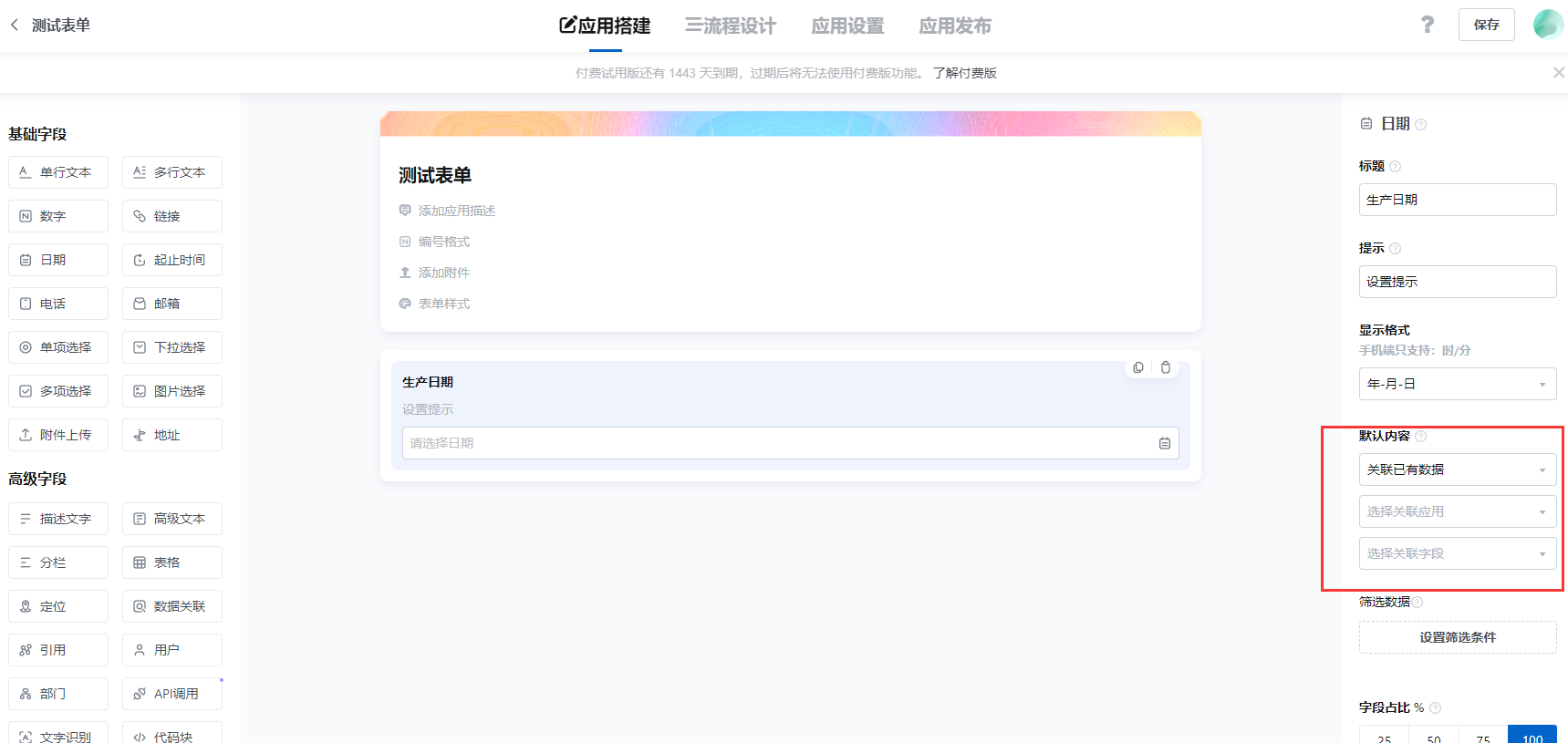Add a 代码块 field
This screenshot has height=743, width=1568.
click(x=172, y=733)
